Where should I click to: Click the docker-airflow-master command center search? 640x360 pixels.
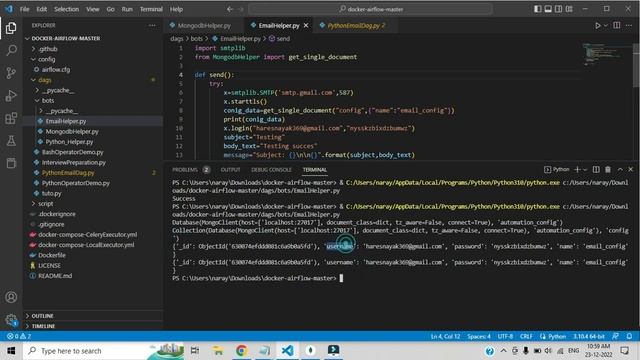pos(370,9)
